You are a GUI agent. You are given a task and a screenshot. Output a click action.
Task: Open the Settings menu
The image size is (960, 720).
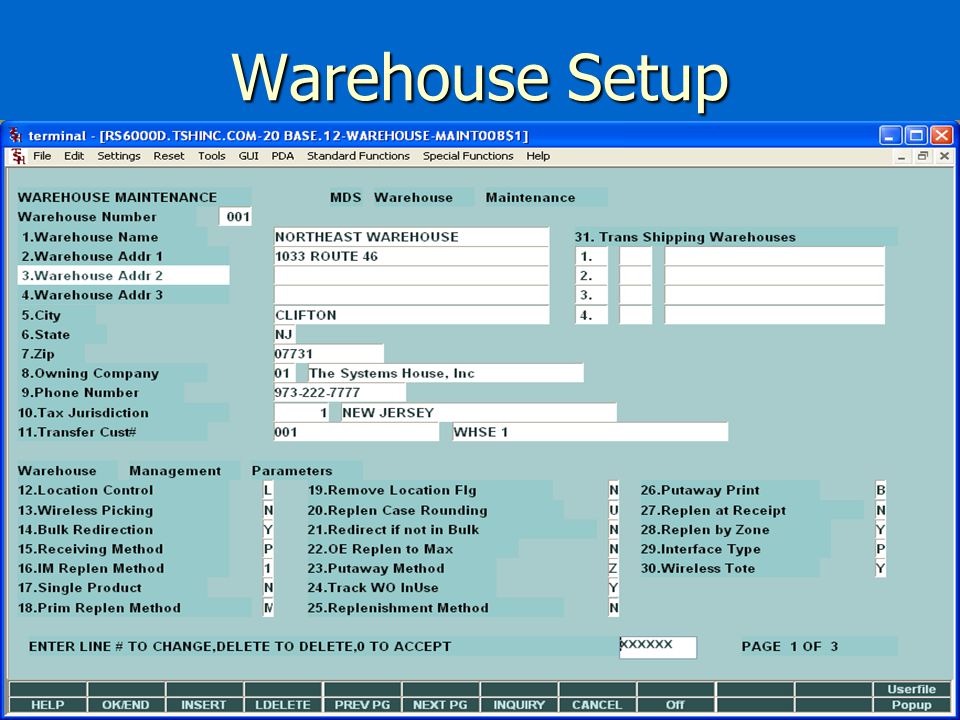click(119, 156)
